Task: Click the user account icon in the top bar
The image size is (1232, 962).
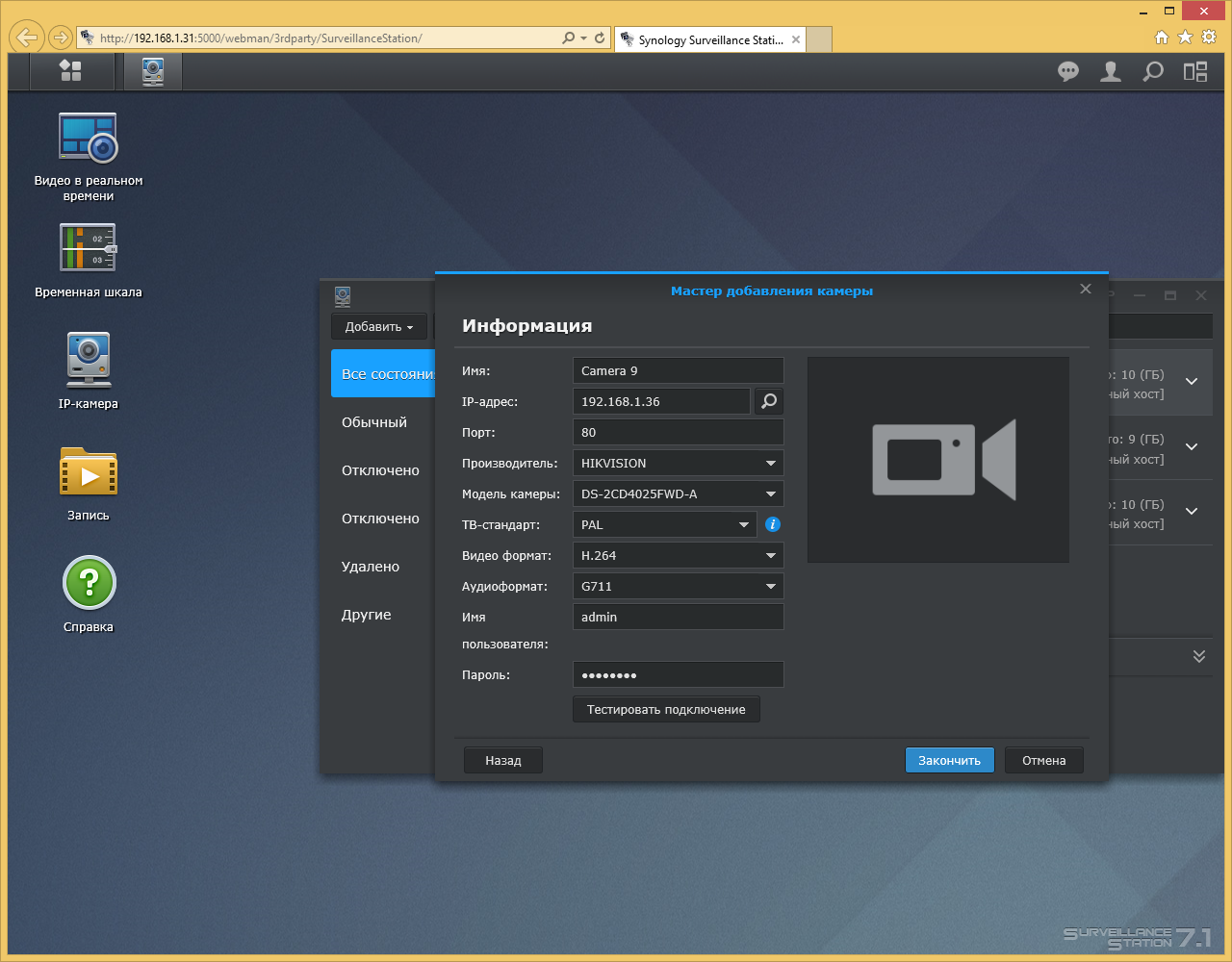Action: (x=1111, y=71)
